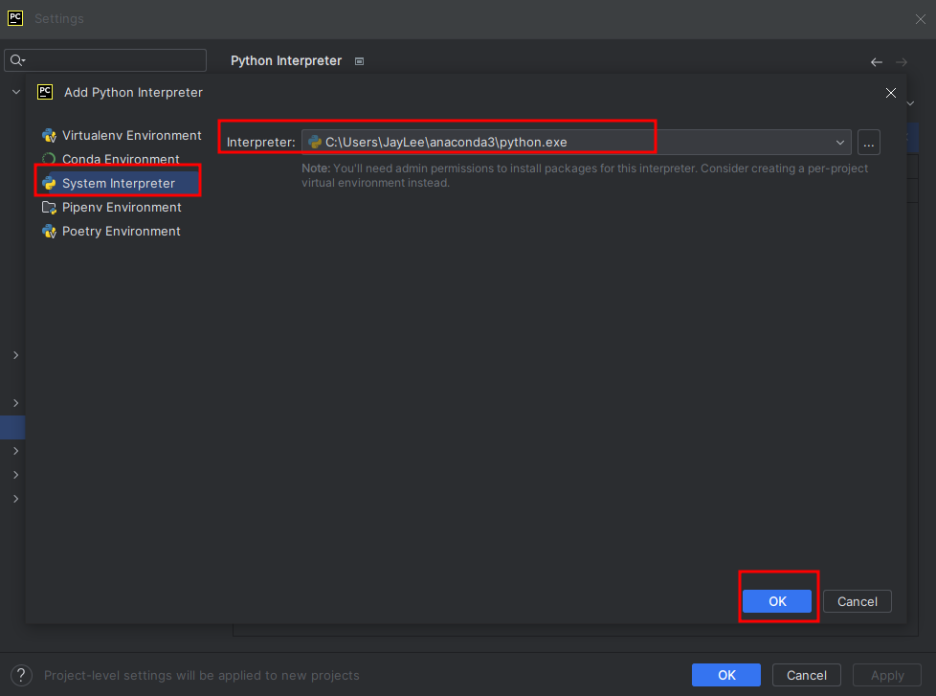Image resolution: width=936 pixels, height=696 pixels.
Task: Click the Interpreter path combo box field
Action: pyautogui.click(x=576, y=142)
